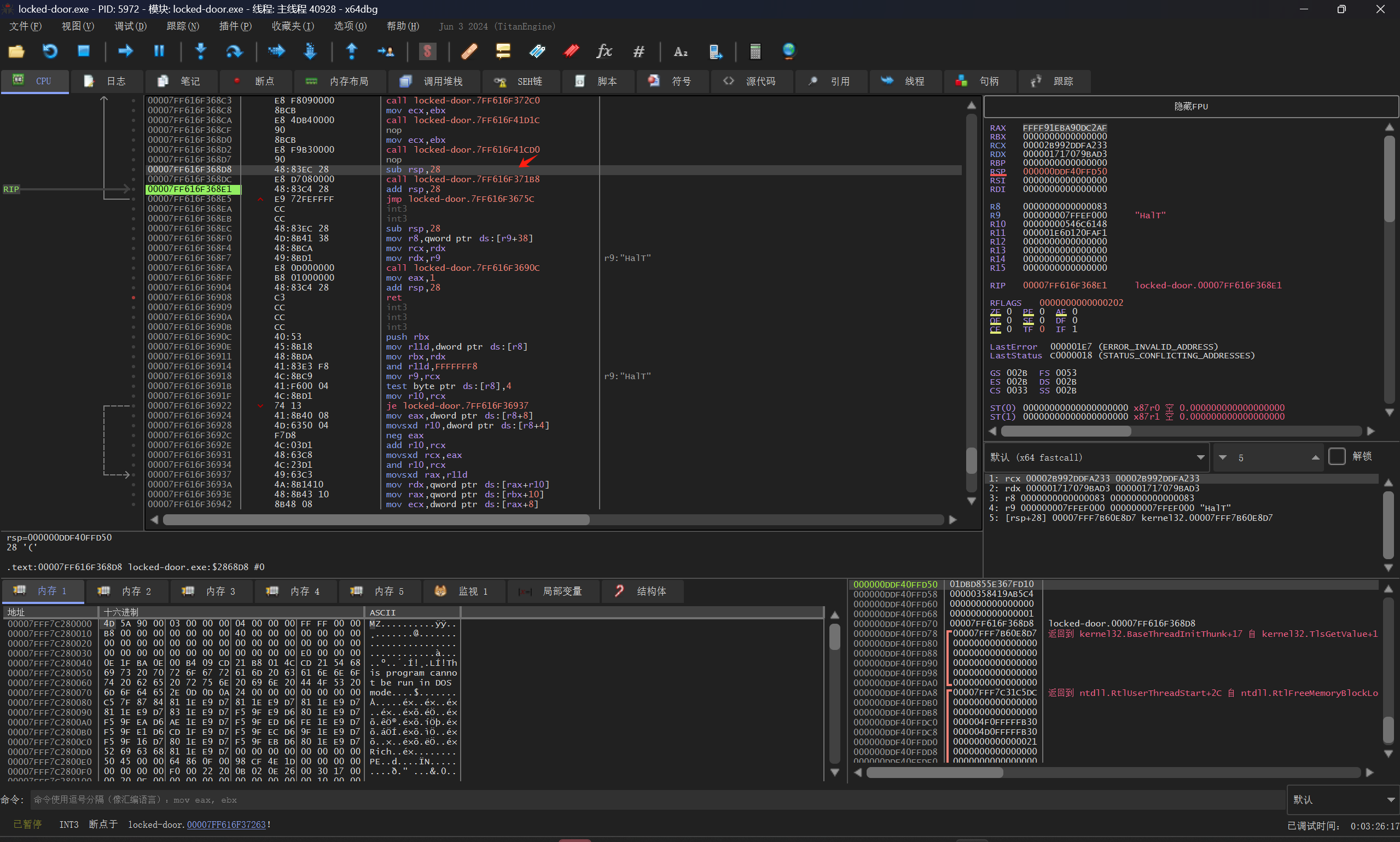Open bookmarks with the red icon
Screen dimensions: 1400x842
(x=571, y=51)
